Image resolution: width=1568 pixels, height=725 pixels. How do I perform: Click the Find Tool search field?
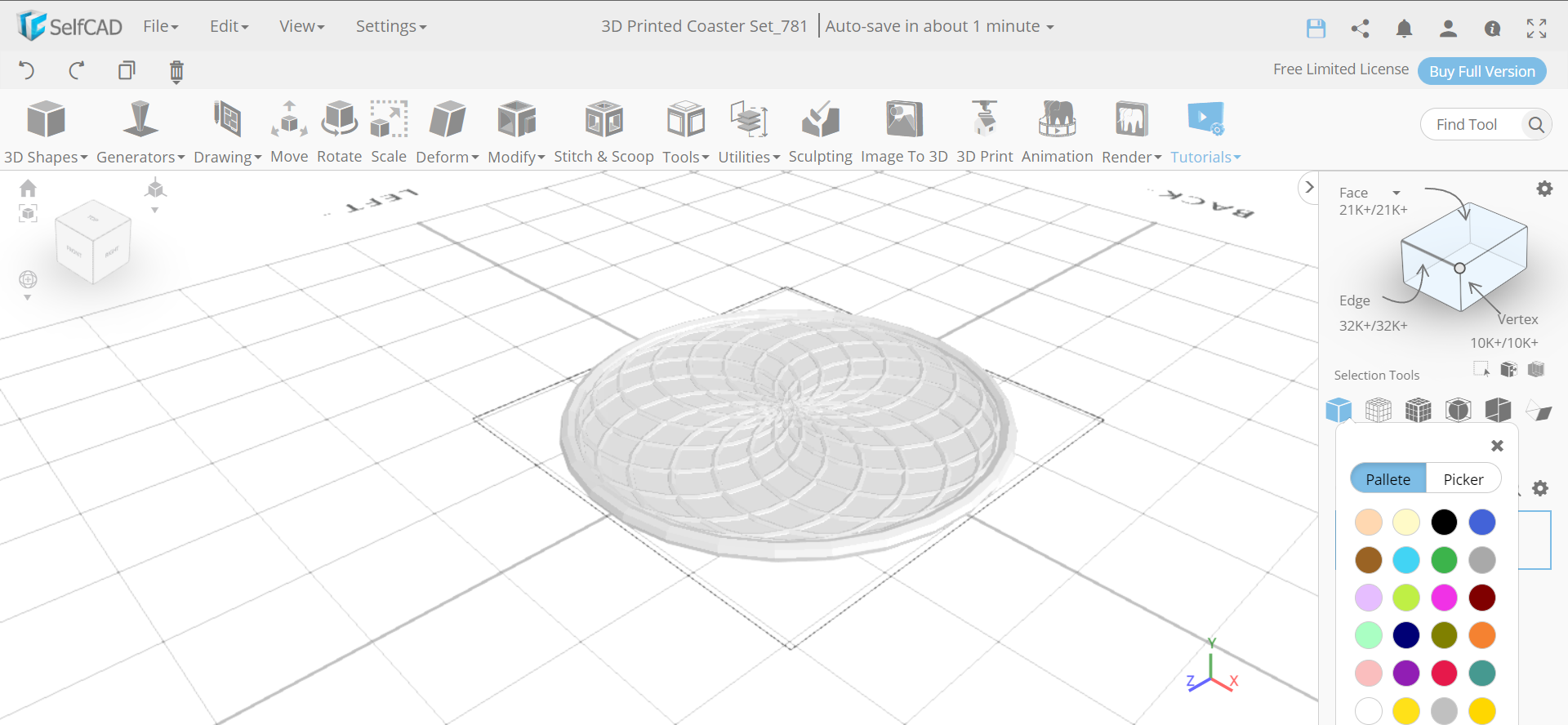(x=1470, y=124)
